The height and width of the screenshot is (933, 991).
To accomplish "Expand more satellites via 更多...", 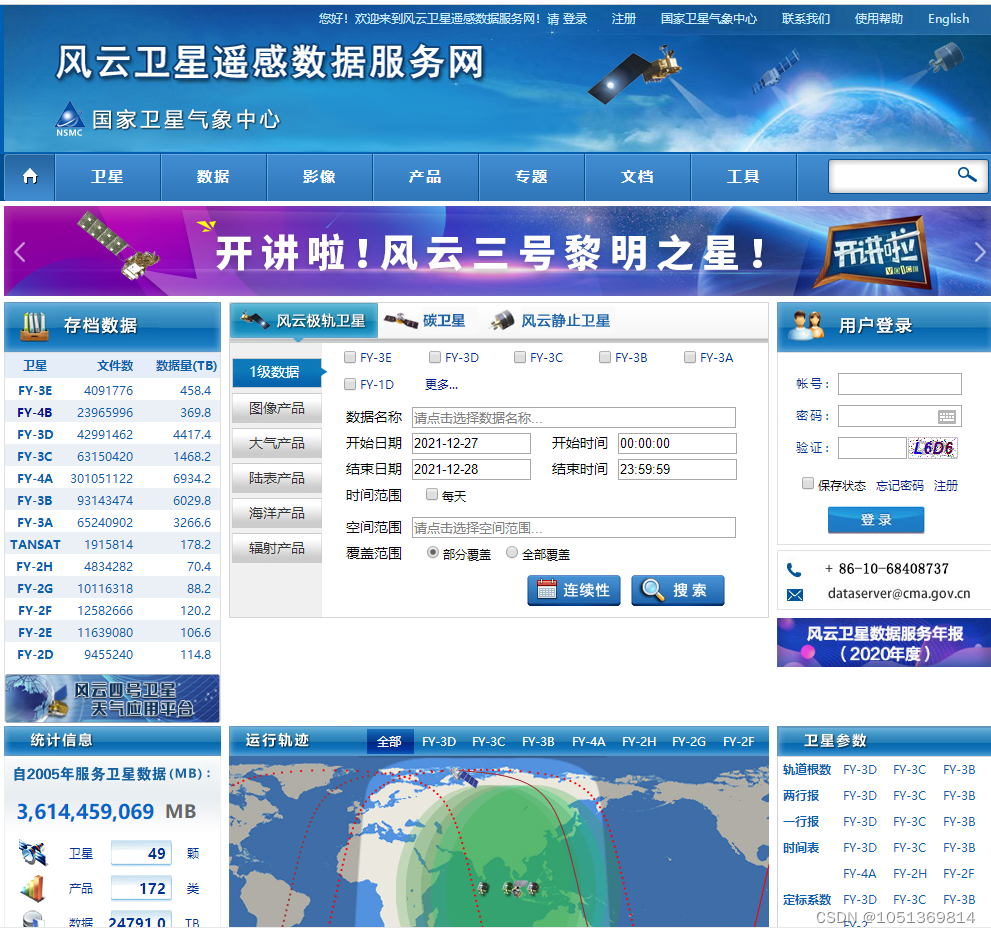I will click(441, 384).
